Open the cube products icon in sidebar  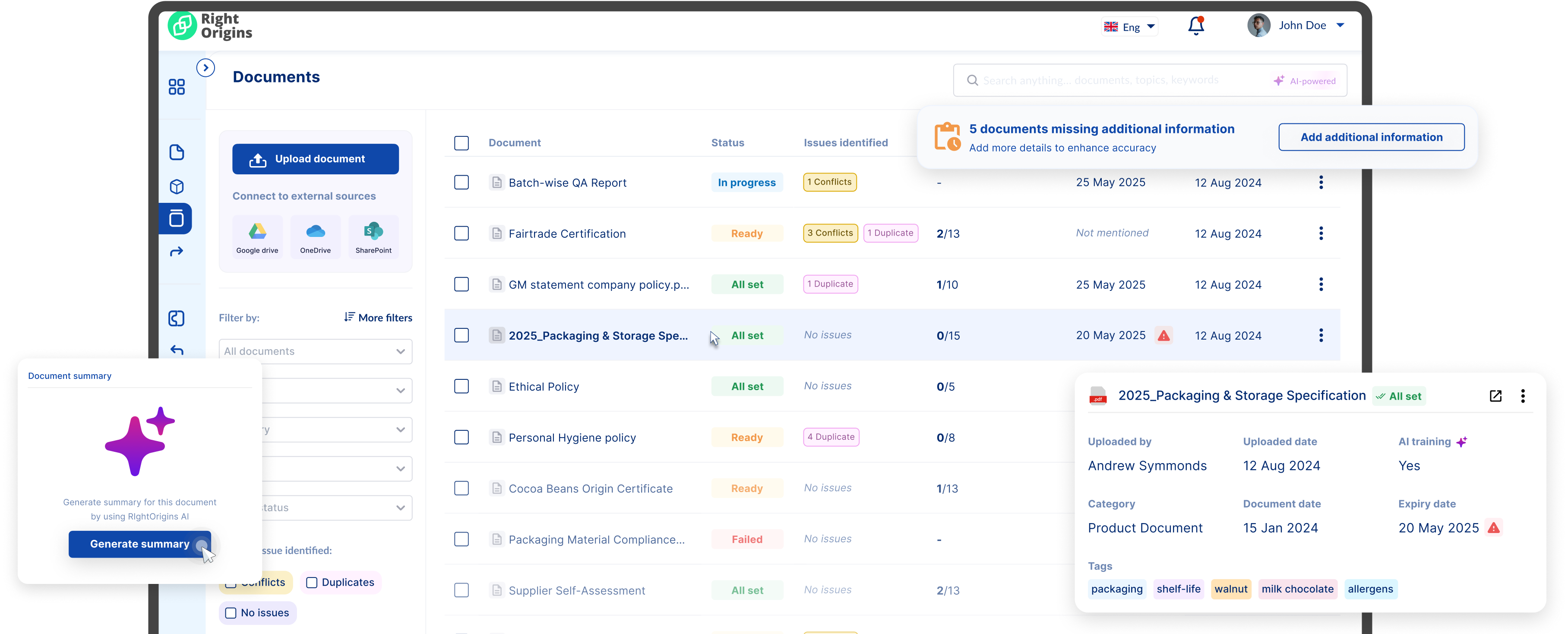tap(177, 186)
